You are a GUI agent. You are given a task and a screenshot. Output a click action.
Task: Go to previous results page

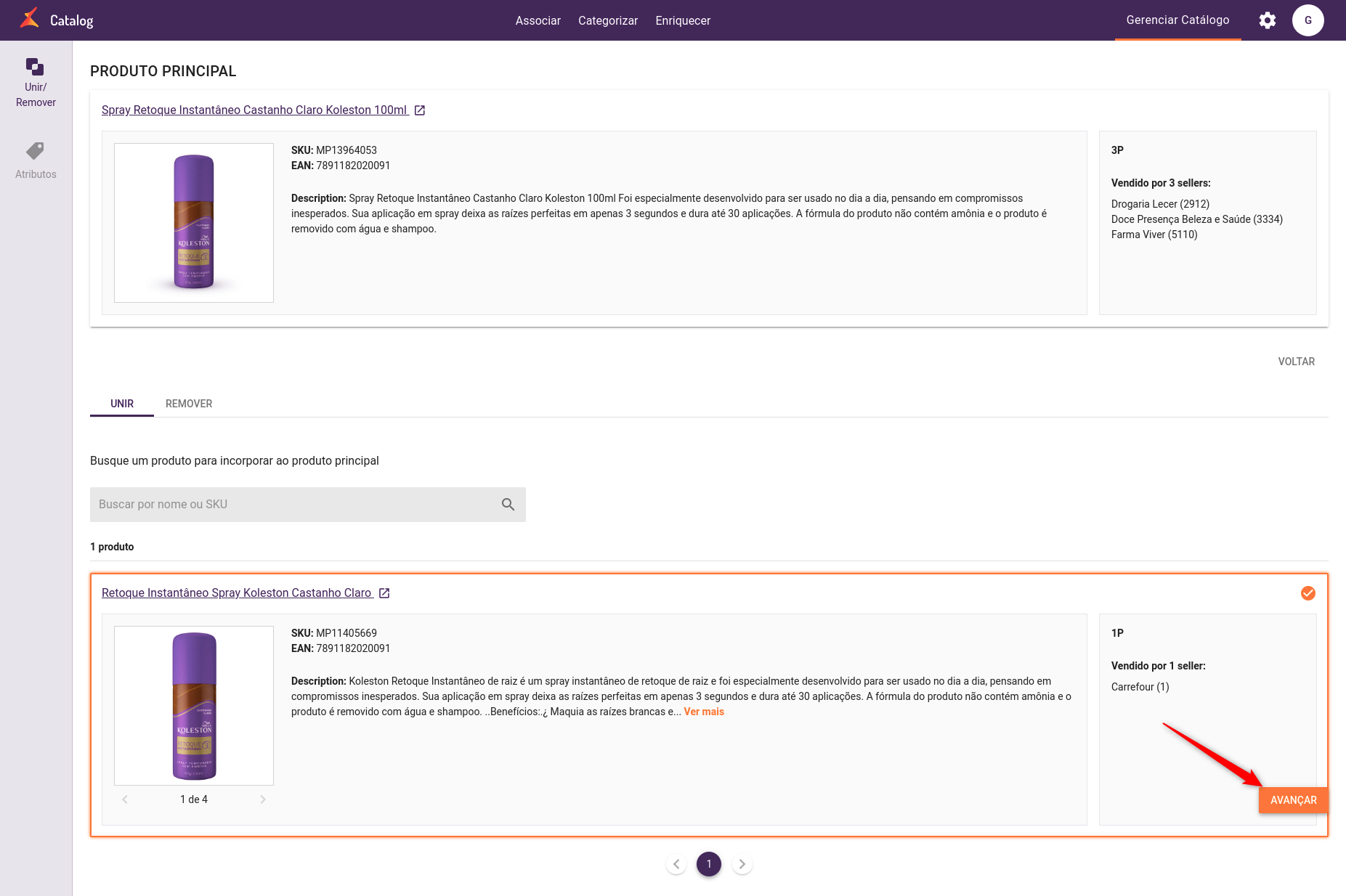click(676, 864)
